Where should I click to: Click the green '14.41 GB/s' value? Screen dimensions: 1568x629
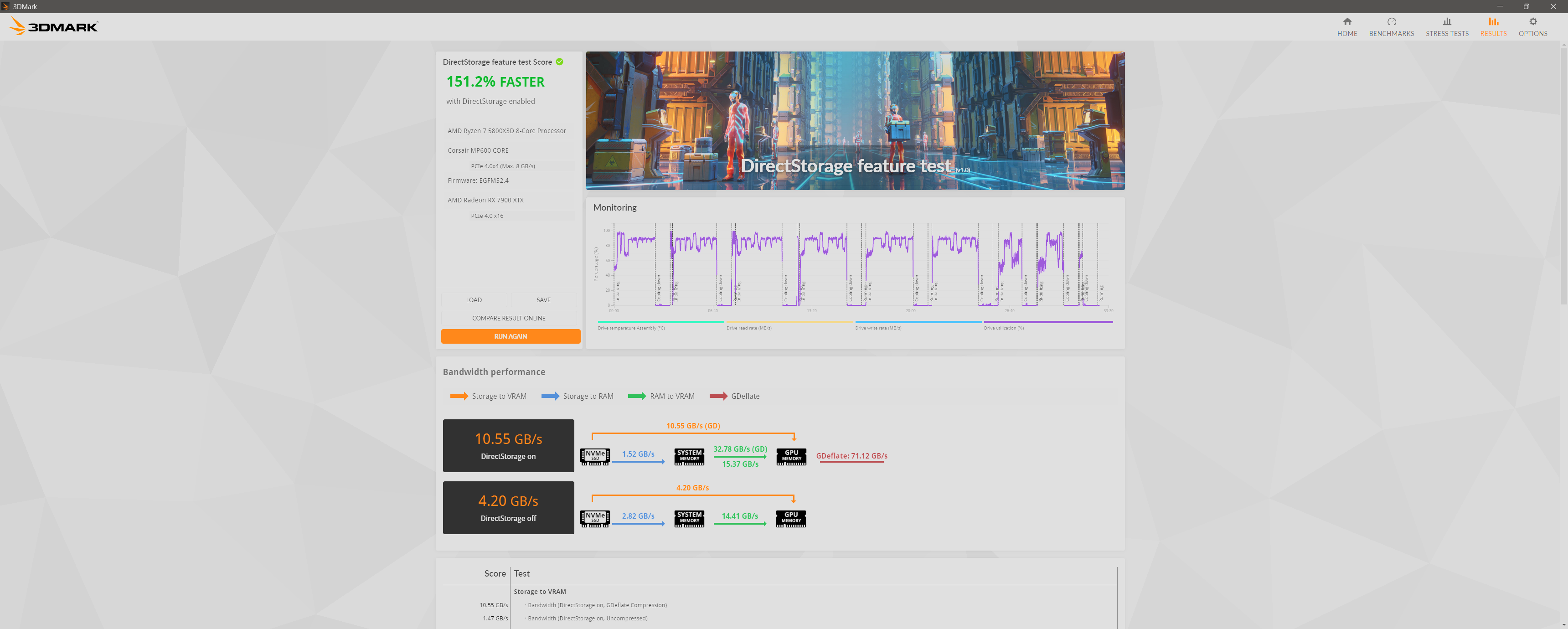[740, 516]
